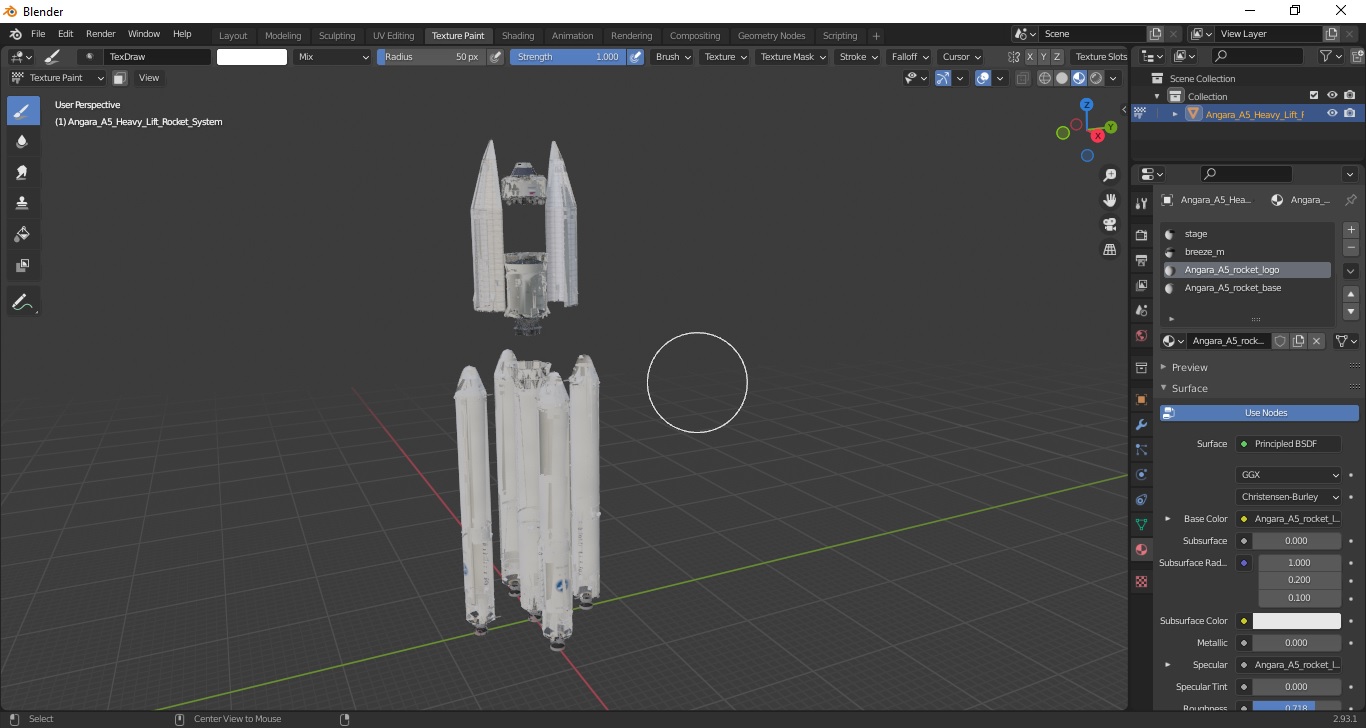1366x728 pixels.
Task: Select the Clone stamp tool
Action: click(x=23, y=203)
